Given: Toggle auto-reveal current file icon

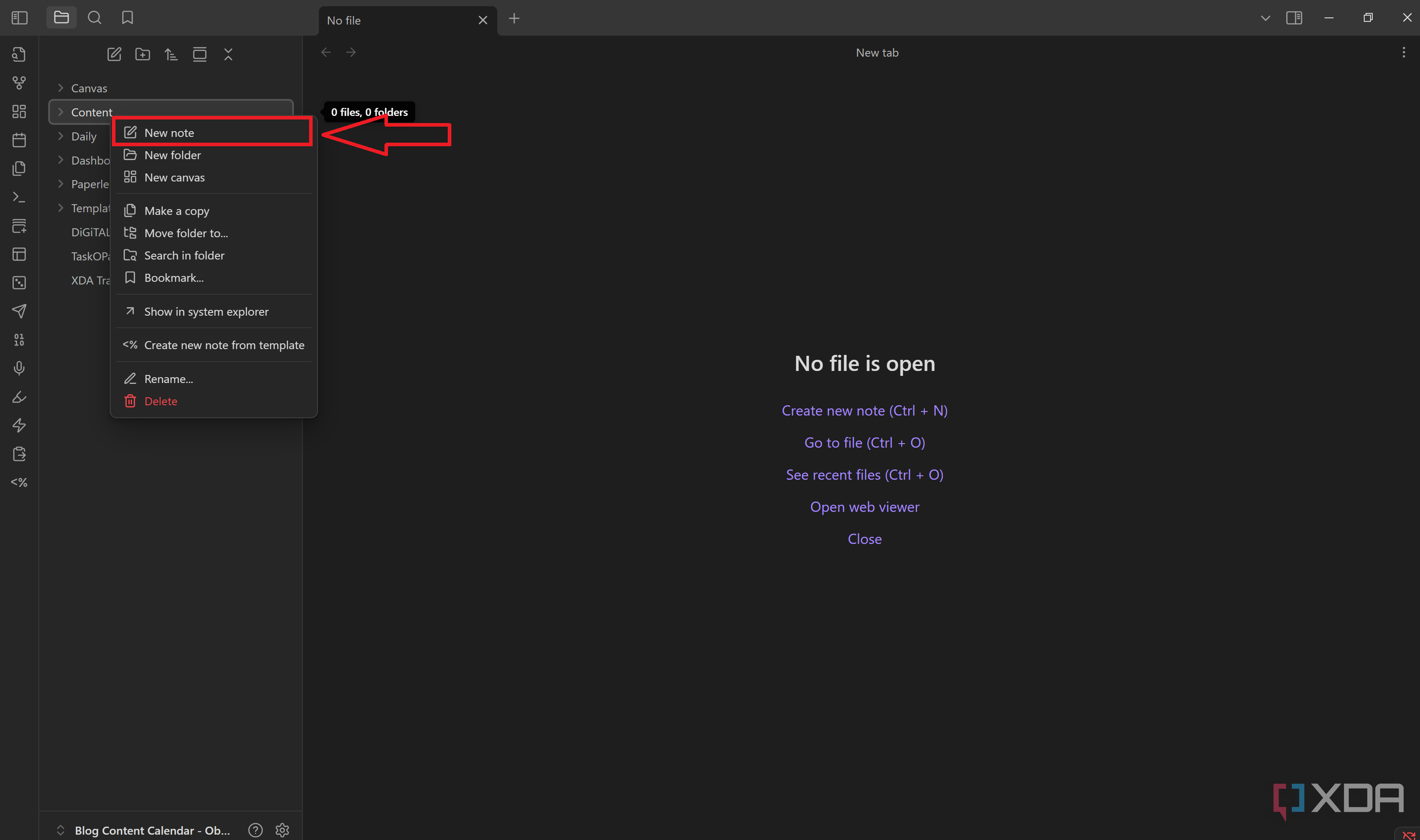Looking at the screenshot, I should tap(200, 54).
